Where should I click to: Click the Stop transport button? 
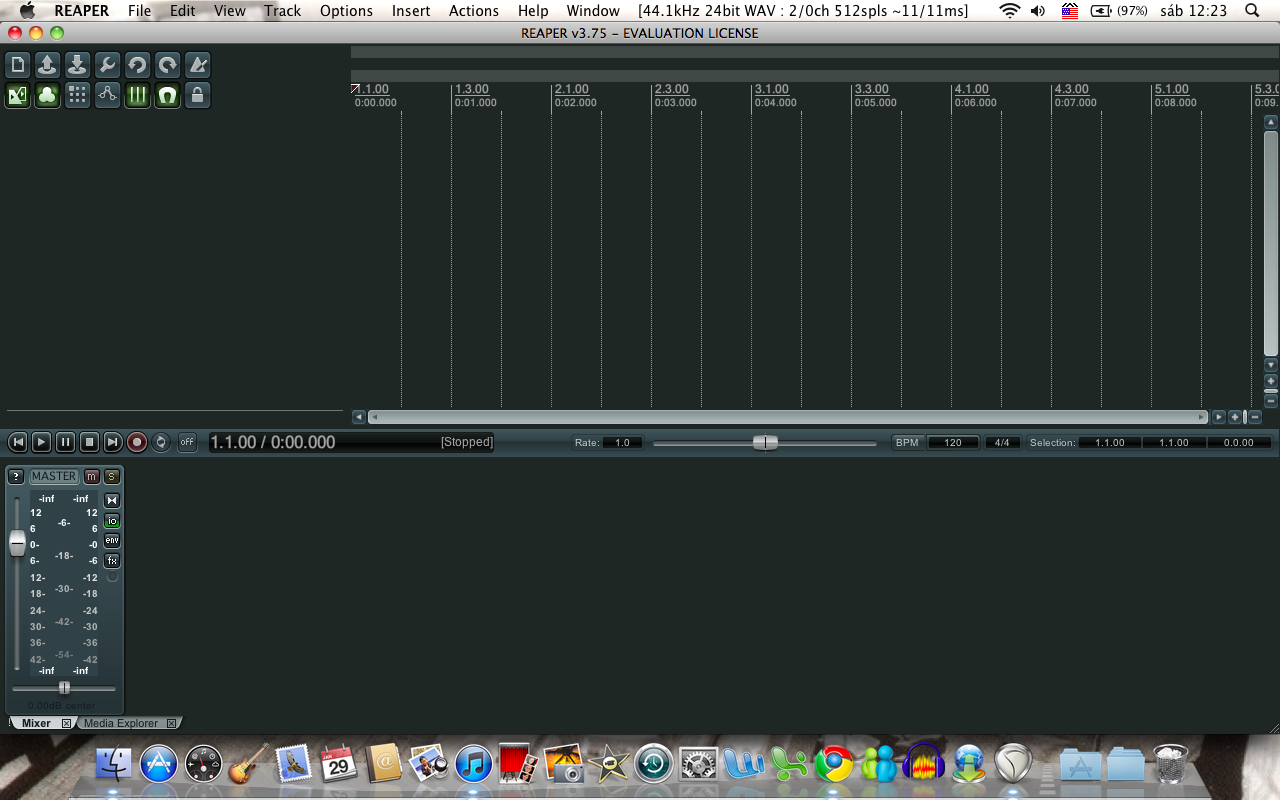89,442
